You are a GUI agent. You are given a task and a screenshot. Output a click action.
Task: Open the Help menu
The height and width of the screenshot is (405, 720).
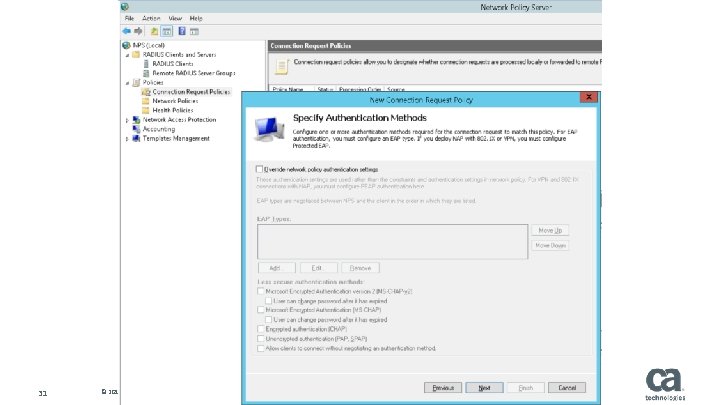[x=196, y=18]
